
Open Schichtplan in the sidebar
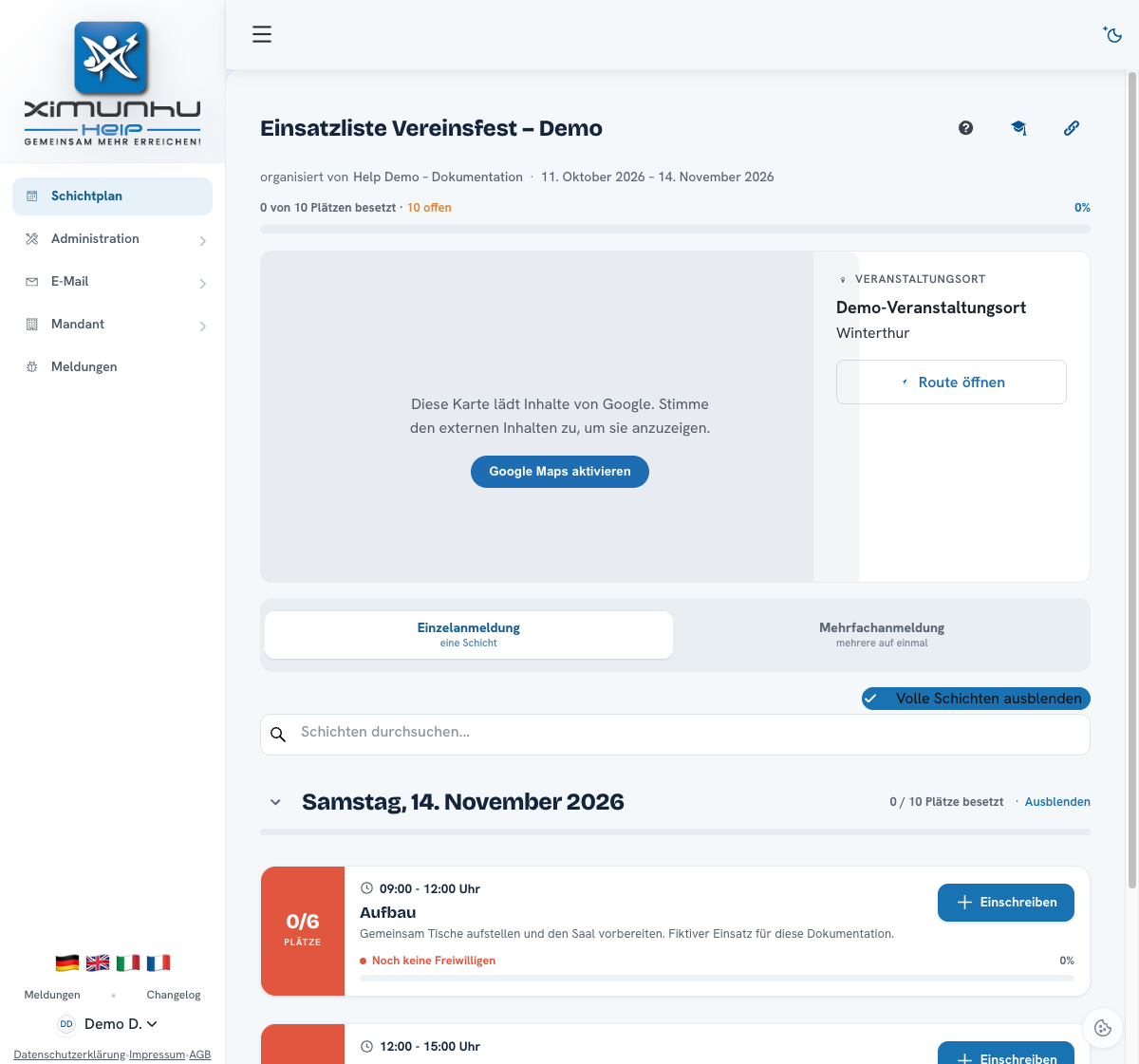click(112, 196)
